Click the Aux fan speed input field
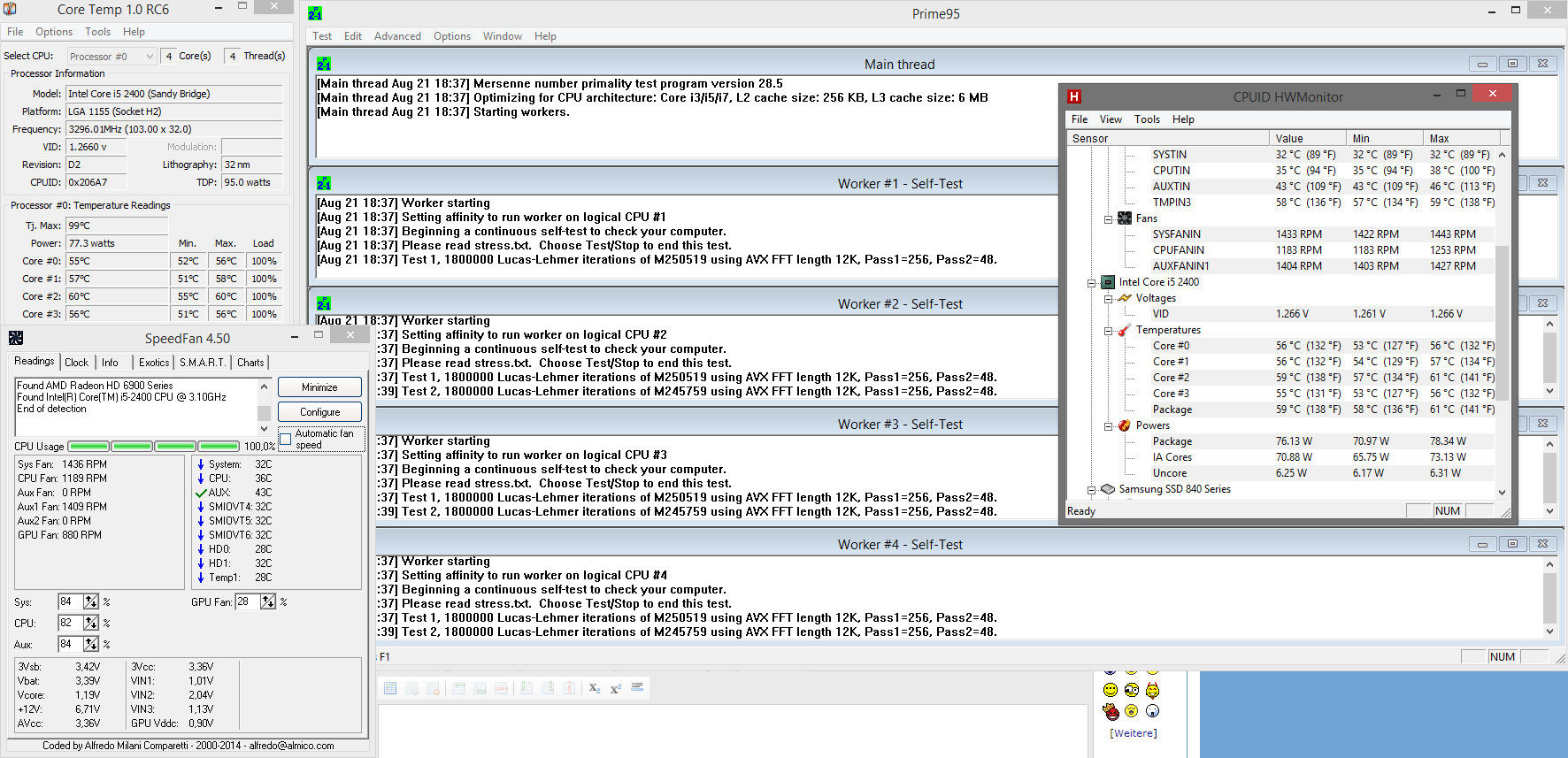This screenshot has height=758, width=1568. 71,644
